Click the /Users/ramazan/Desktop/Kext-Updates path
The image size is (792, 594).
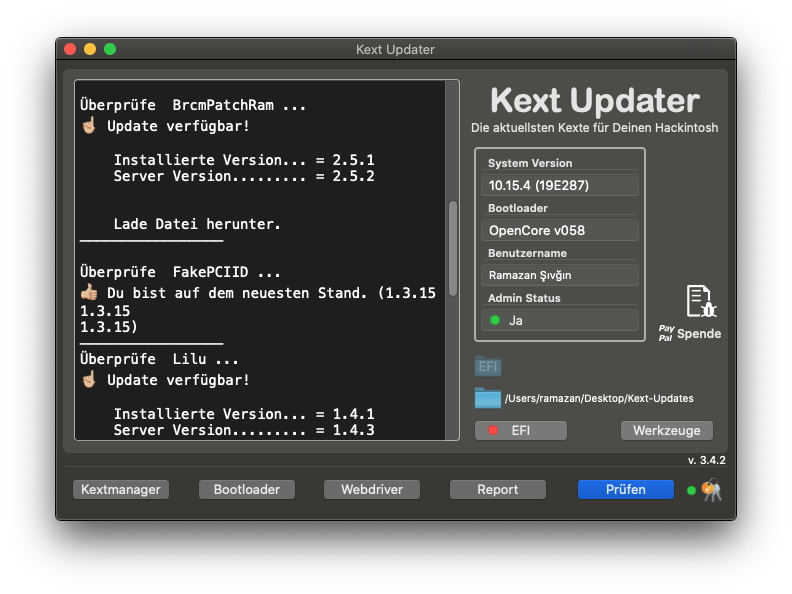(x=599, y=399)
